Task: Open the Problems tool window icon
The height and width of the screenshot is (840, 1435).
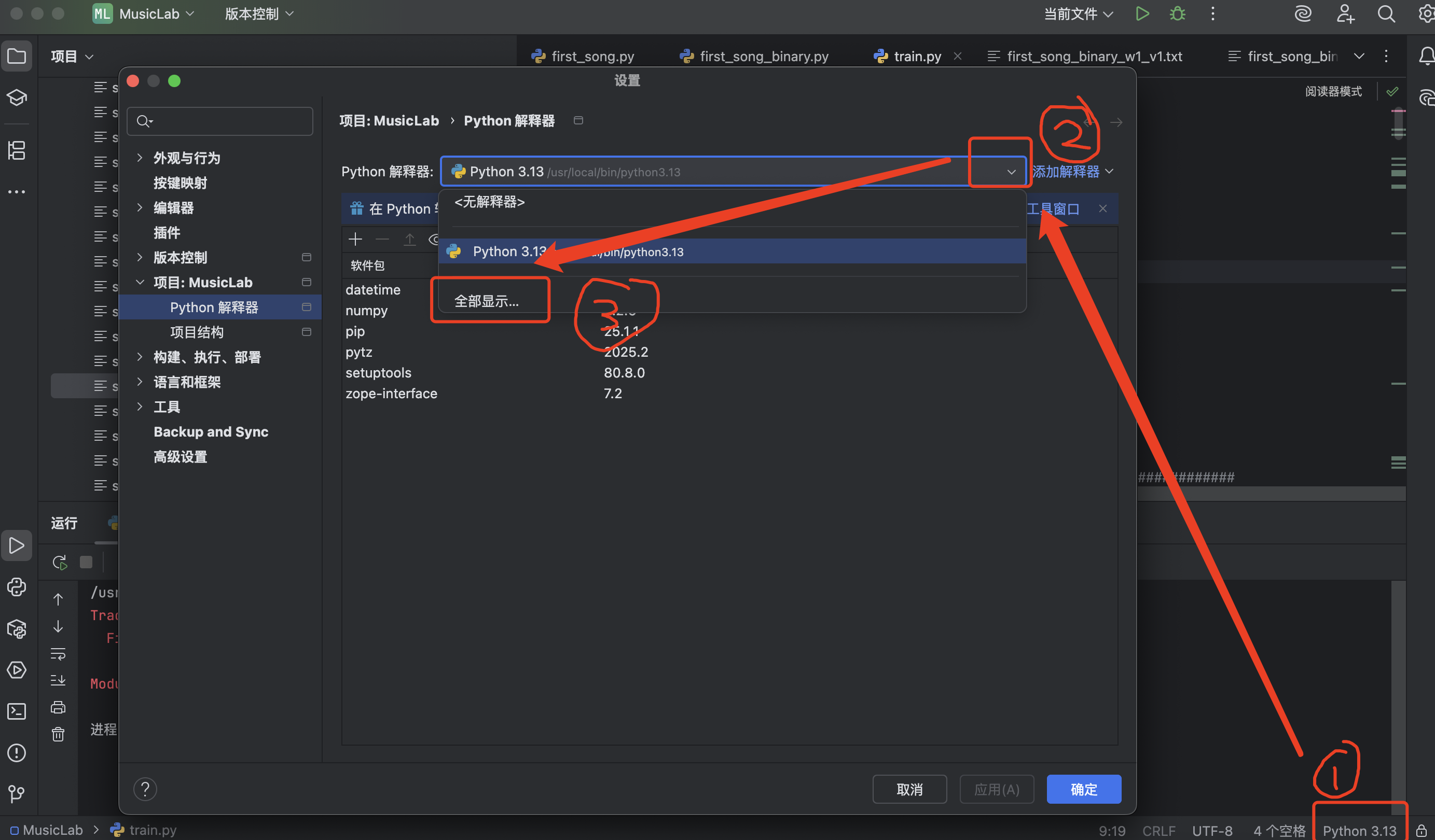Action: 17,752
